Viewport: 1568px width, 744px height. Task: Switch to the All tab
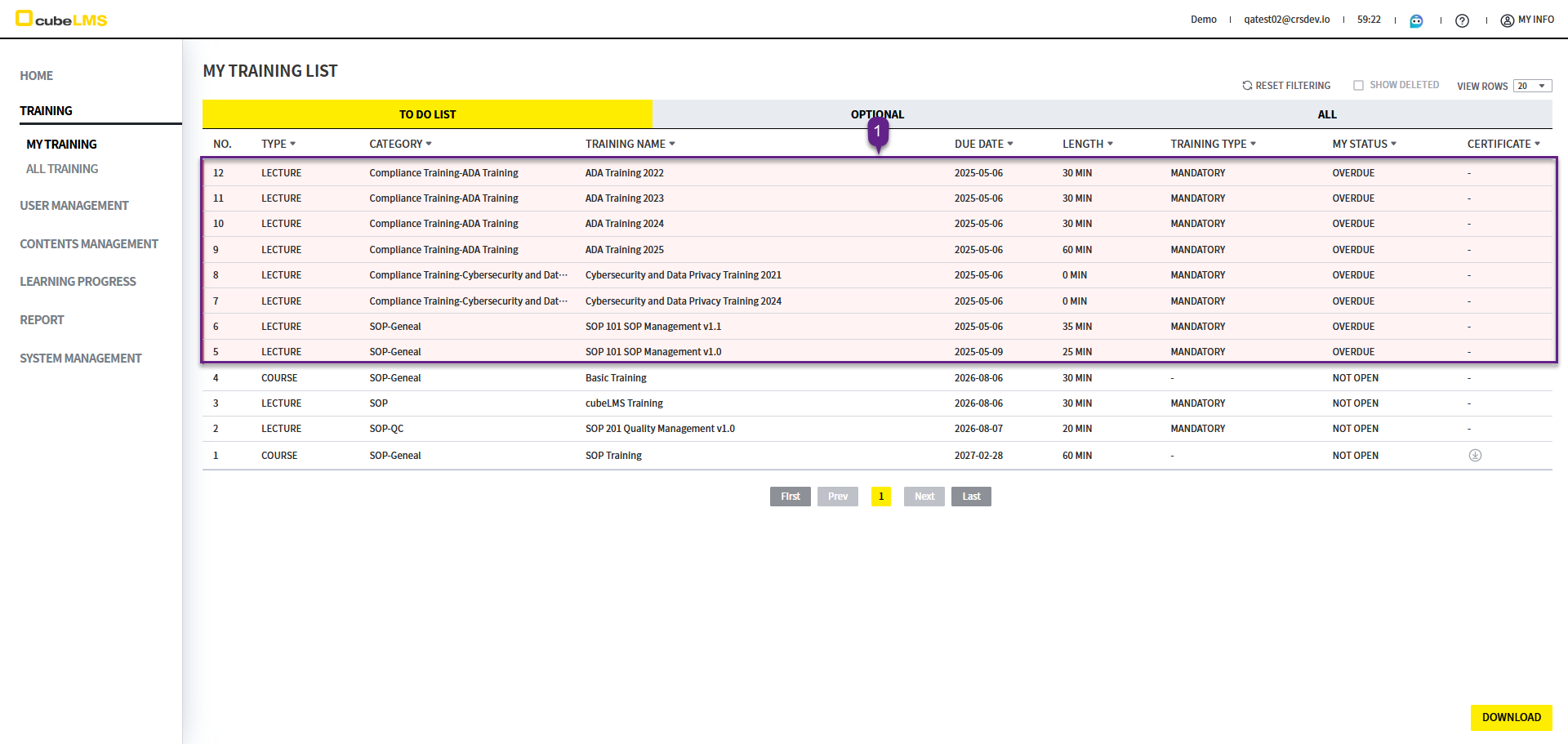tap(1326, 114)
